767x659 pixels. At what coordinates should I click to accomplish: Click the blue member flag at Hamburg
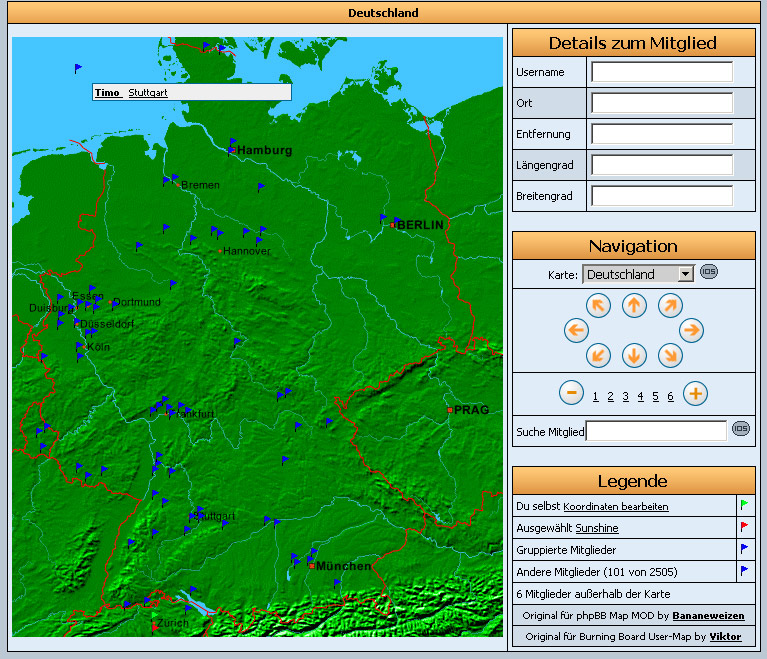[x=234, y=143]
